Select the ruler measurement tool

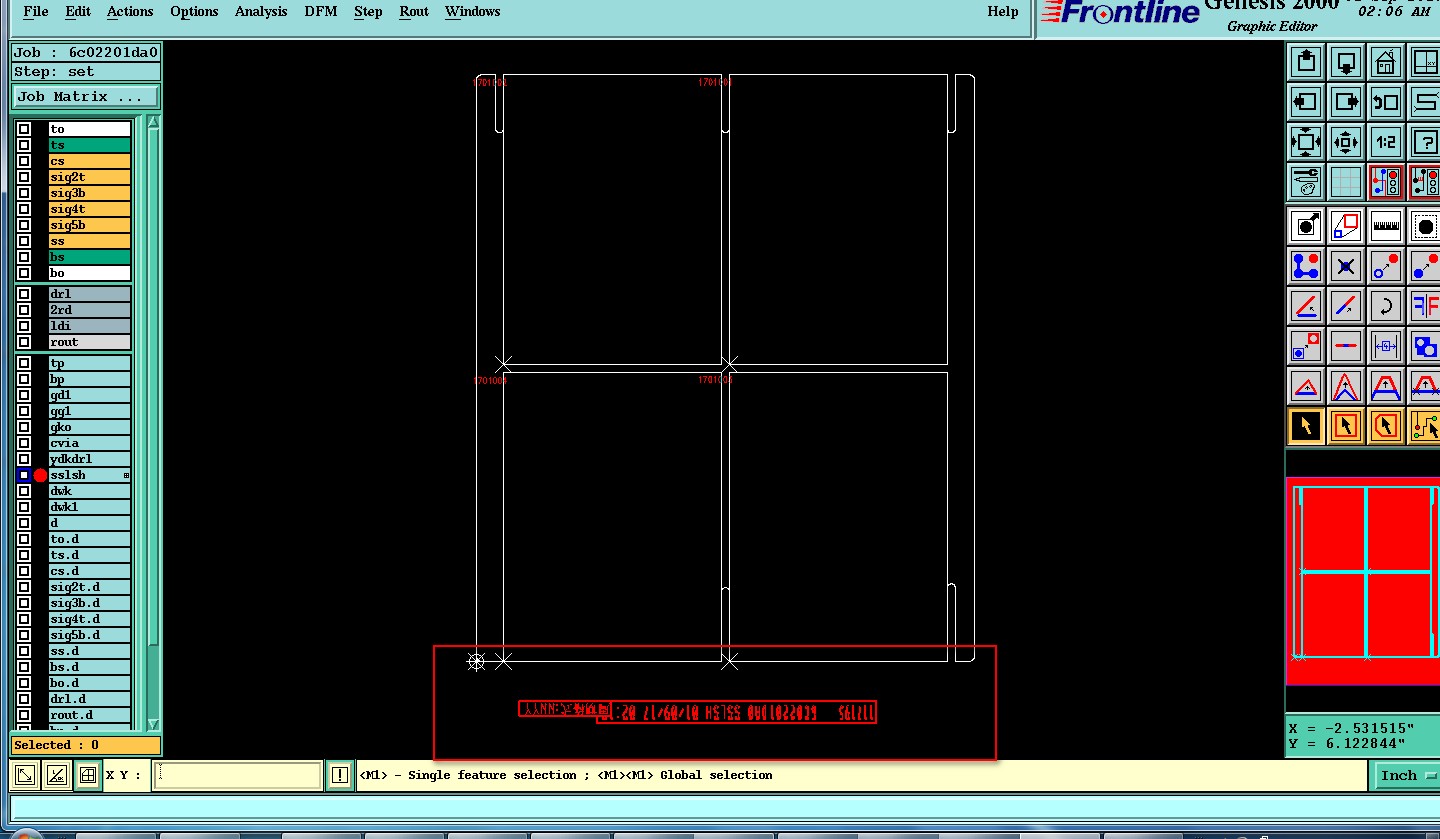pos(1385,226)
